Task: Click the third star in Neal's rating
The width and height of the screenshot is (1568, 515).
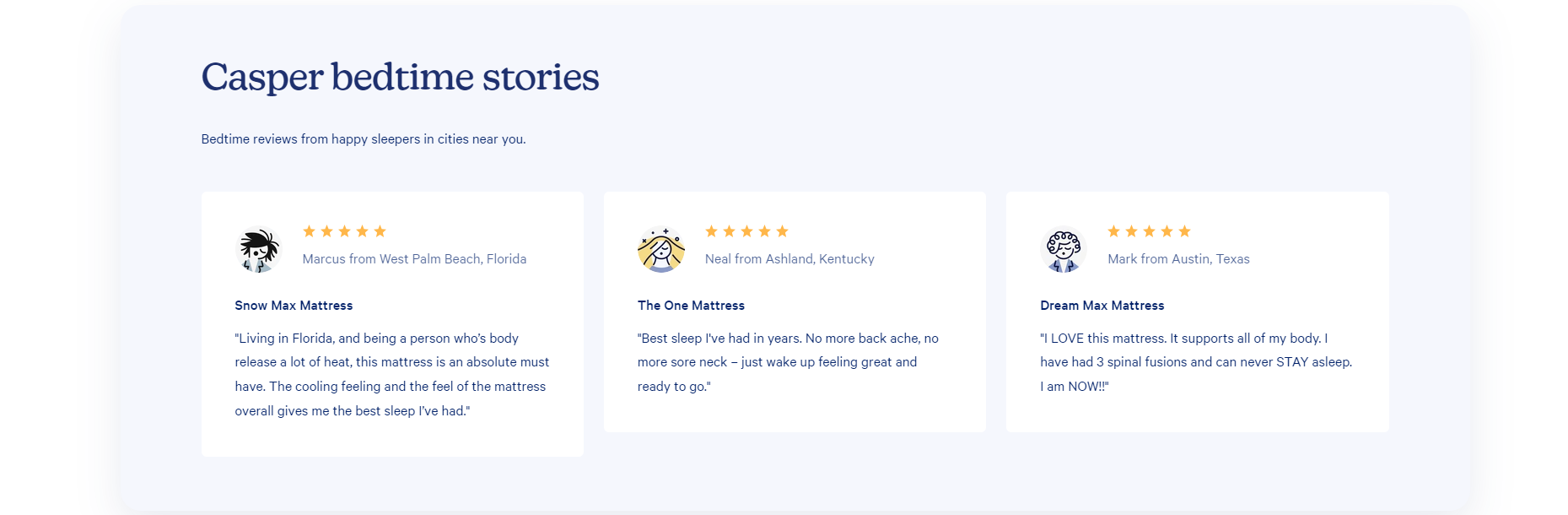Action: 746,231
